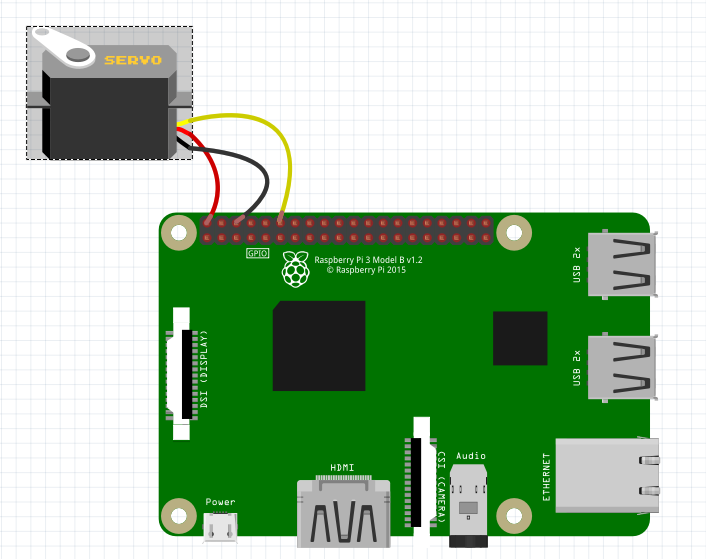The width and height of the screenshot is (706, 559).
Task: Click the small black chip near USB
Action: click(520, 338)
